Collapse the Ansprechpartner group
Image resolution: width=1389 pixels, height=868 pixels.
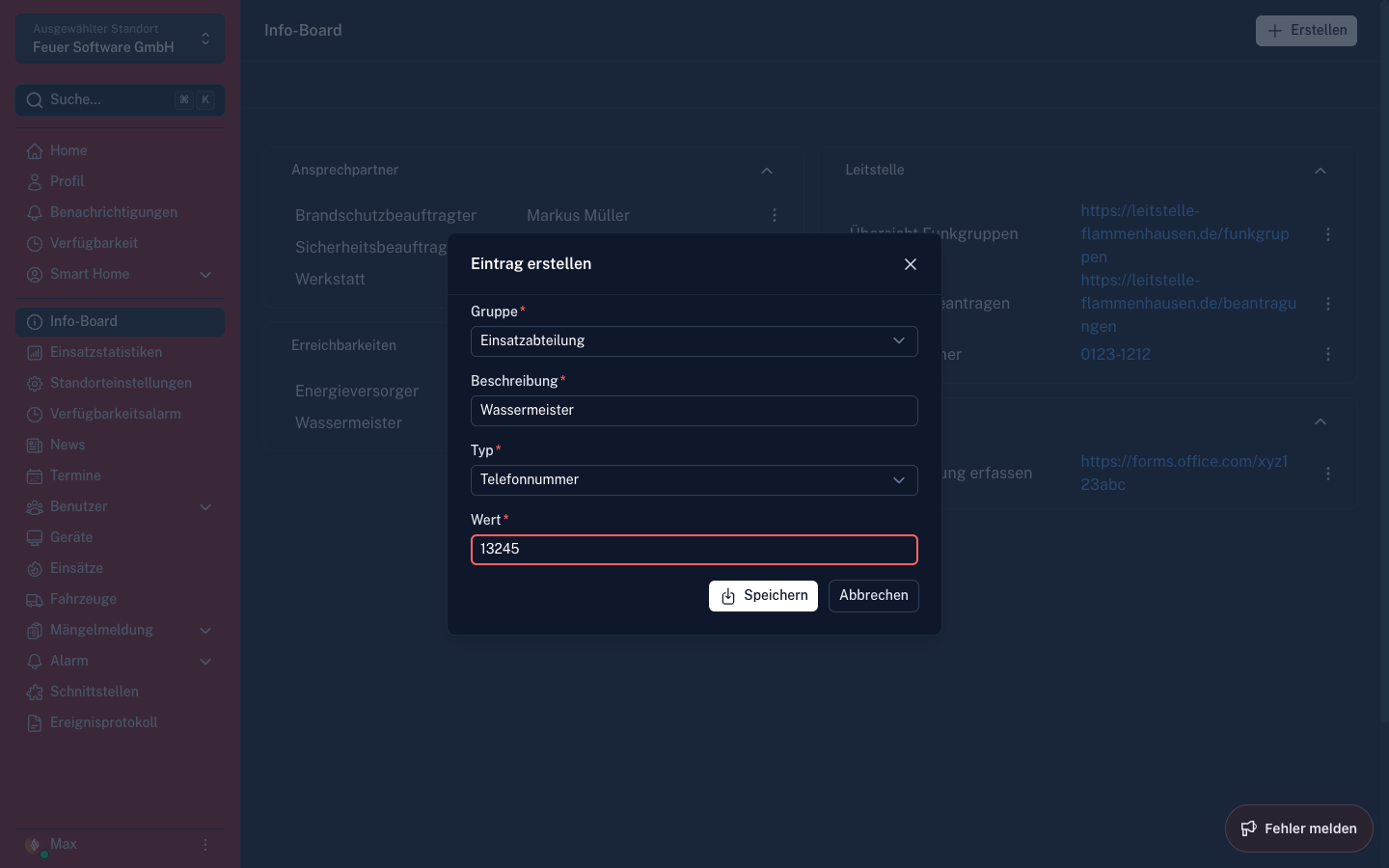767,171
